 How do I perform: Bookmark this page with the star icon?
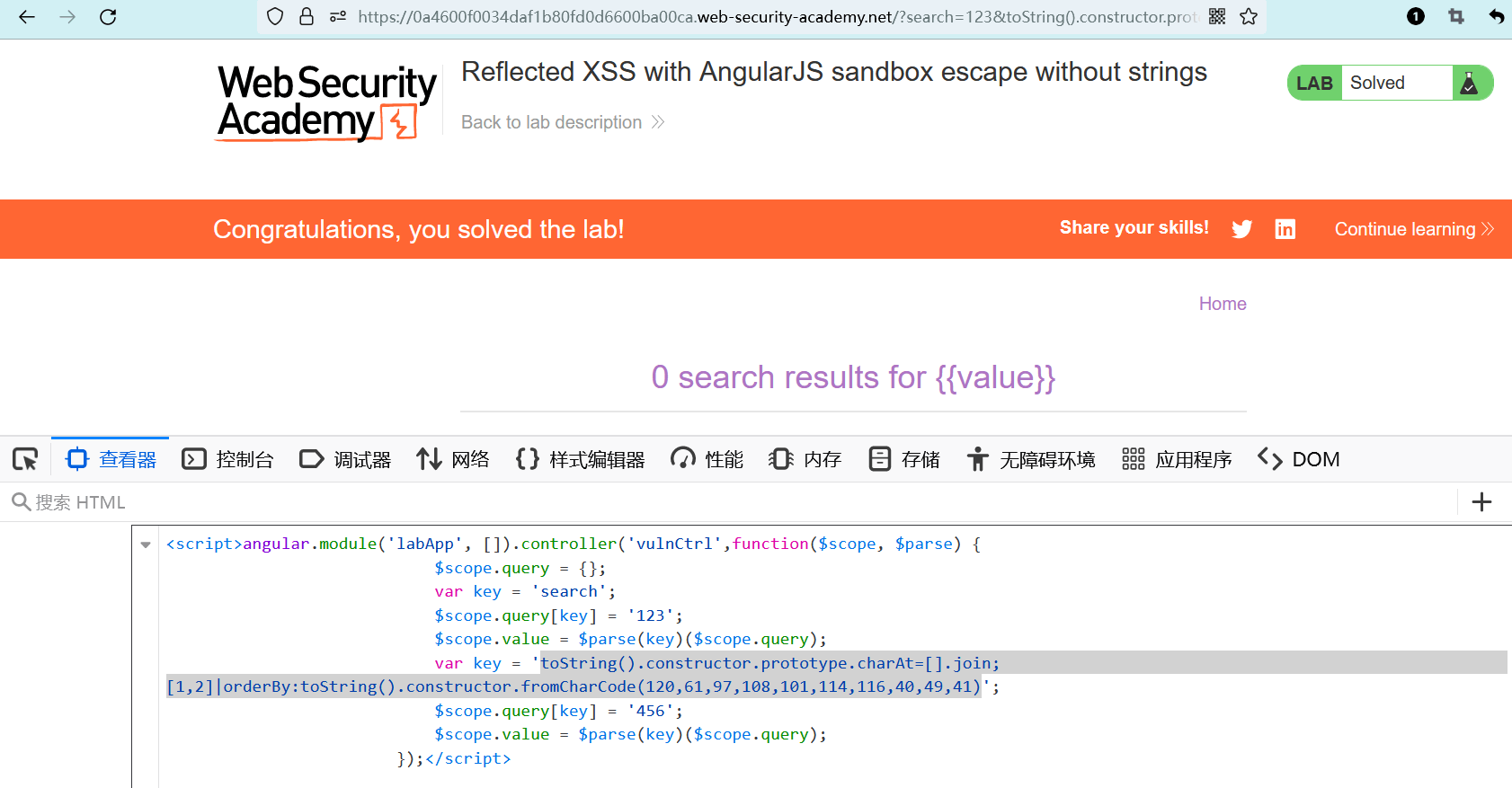1249,17
